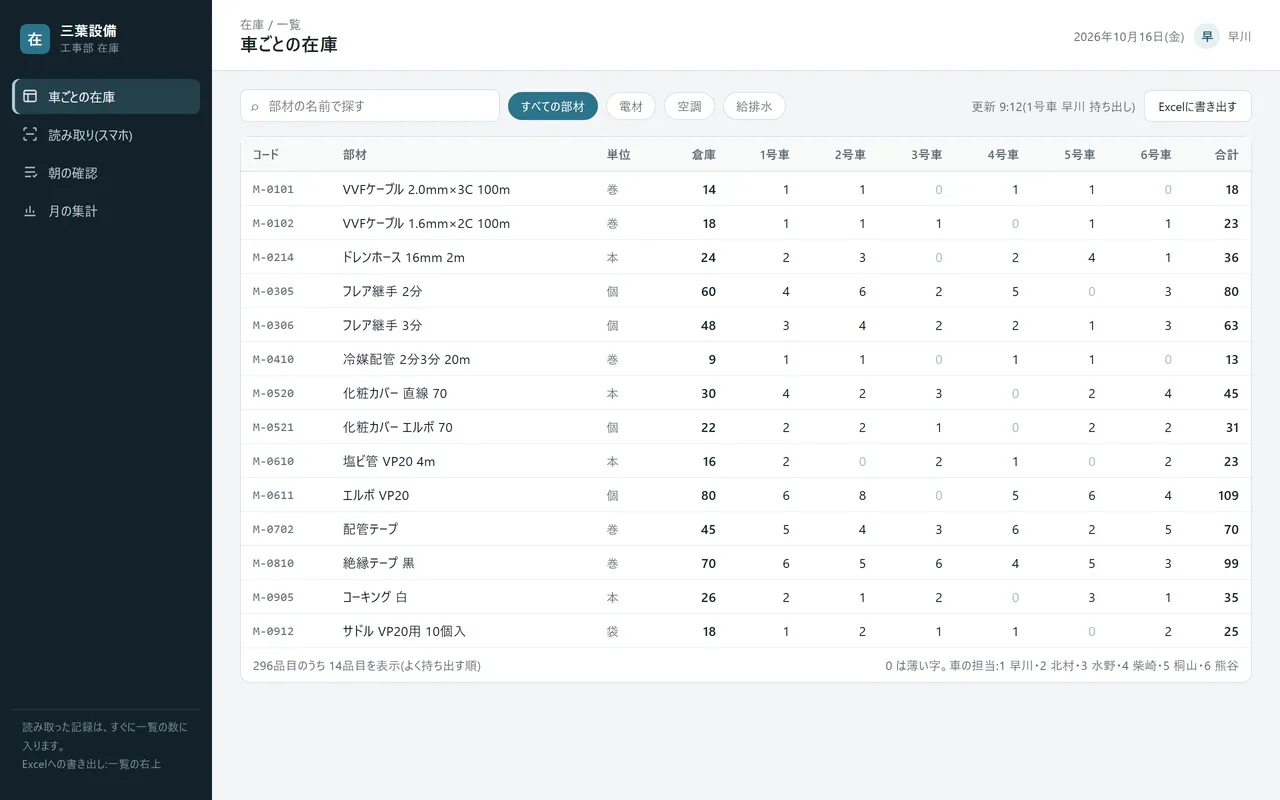Screen dimensions: 1280x800
Task: Focus the 部材の名前で探す search field
Action: (x=370, y=106)
